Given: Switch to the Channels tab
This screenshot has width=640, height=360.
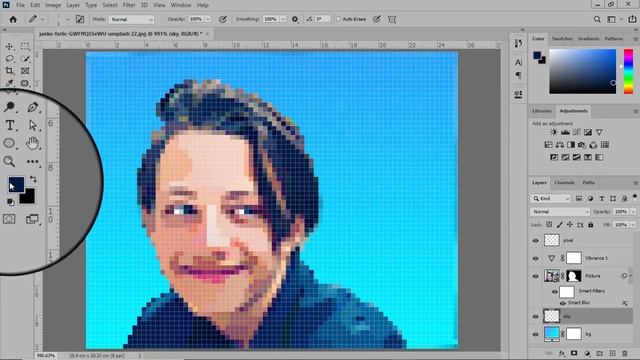Looking at the screenshot, I should (564, 183).
